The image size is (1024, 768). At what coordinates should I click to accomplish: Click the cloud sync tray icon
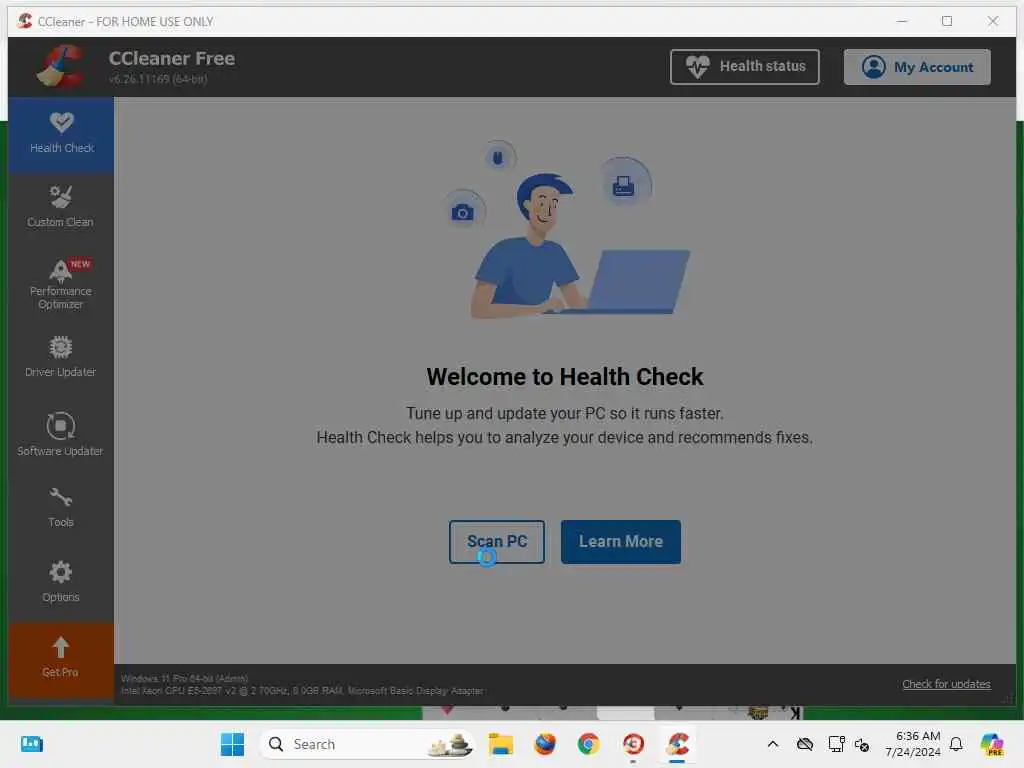pos(805,744)
